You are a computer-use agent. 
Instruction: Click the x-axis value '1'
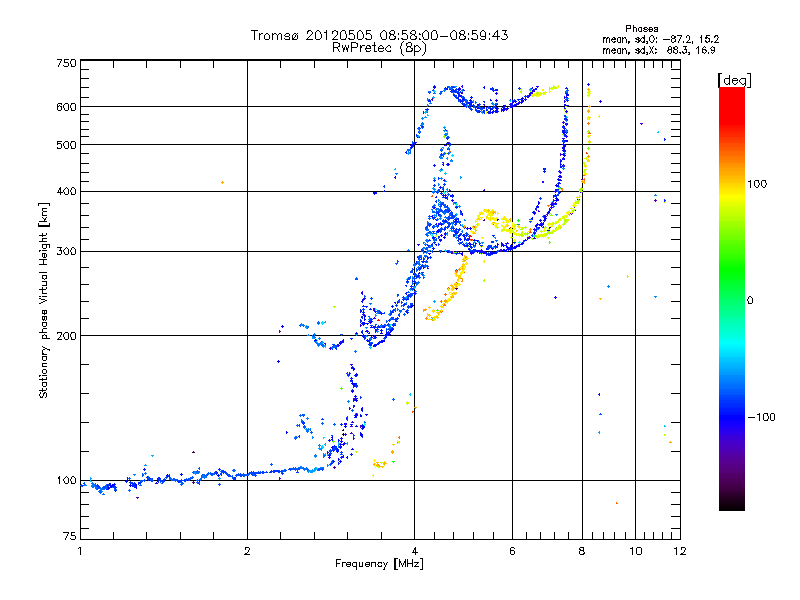click(x=81, y=552)
